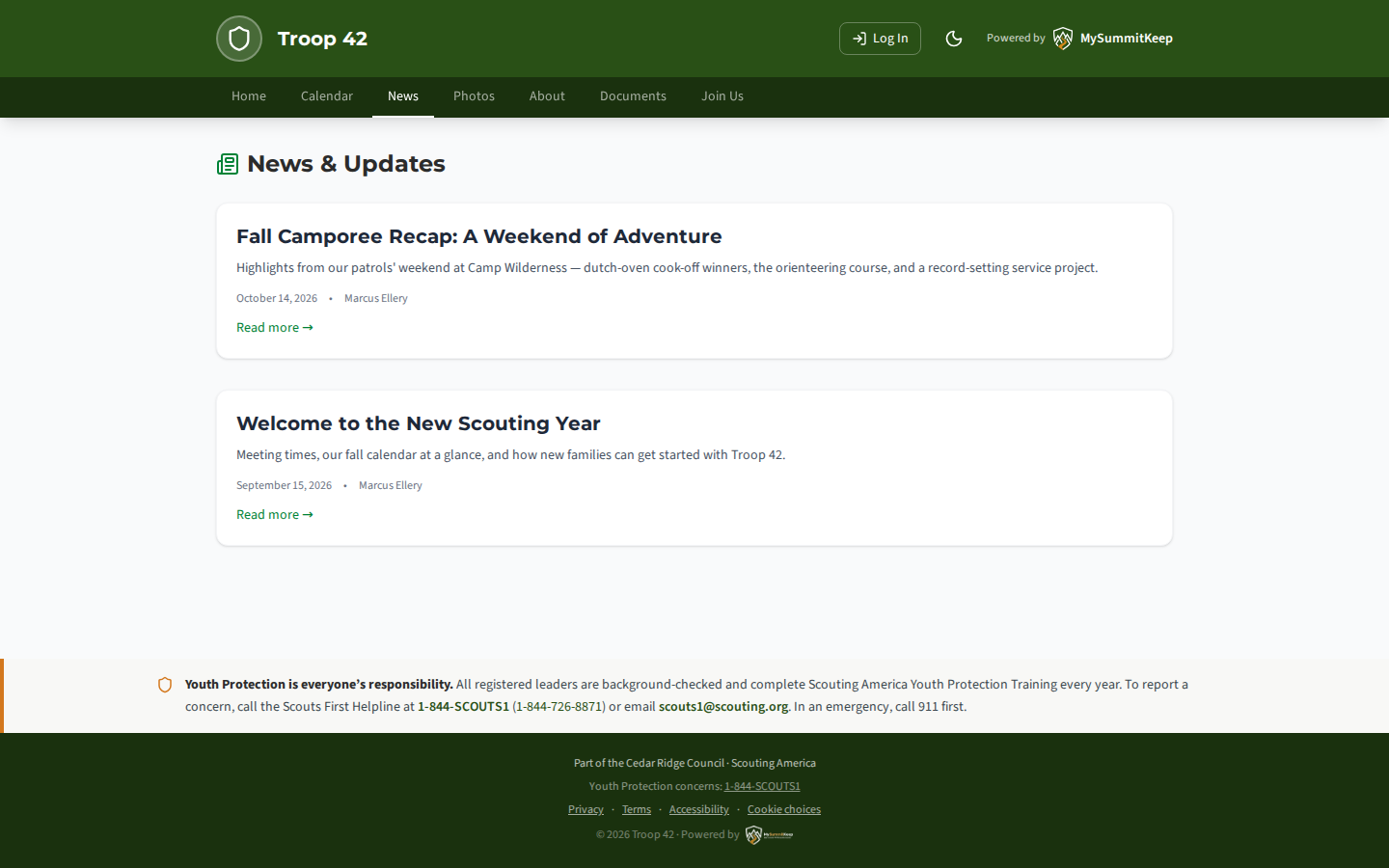
Task: Click the Troop 42 site title
Action: (x=322, y=39)
